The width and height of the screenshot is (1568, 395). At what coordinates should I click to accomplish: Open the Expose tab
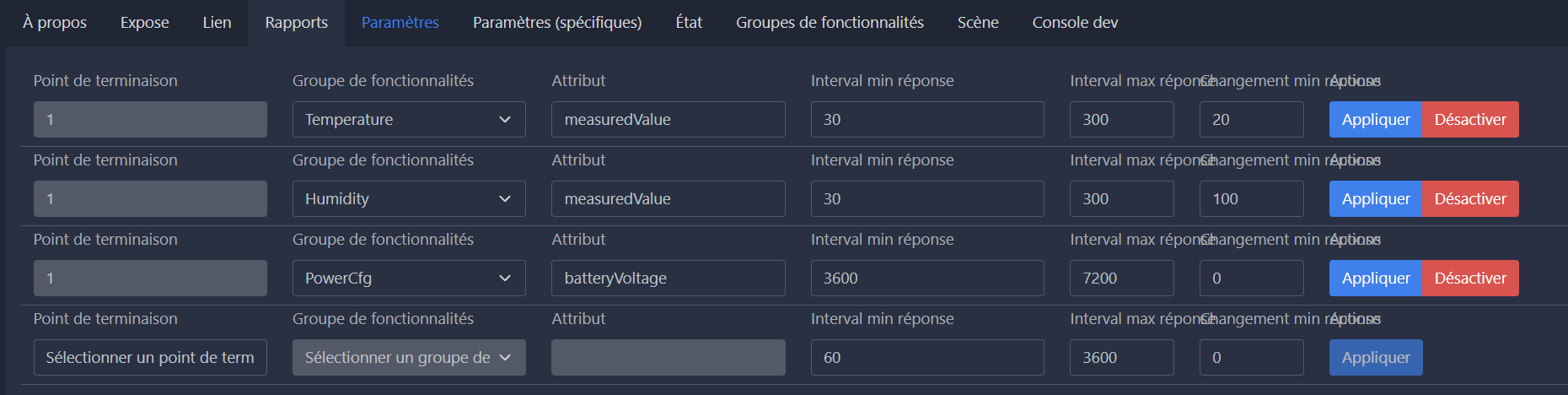[145, 23]
